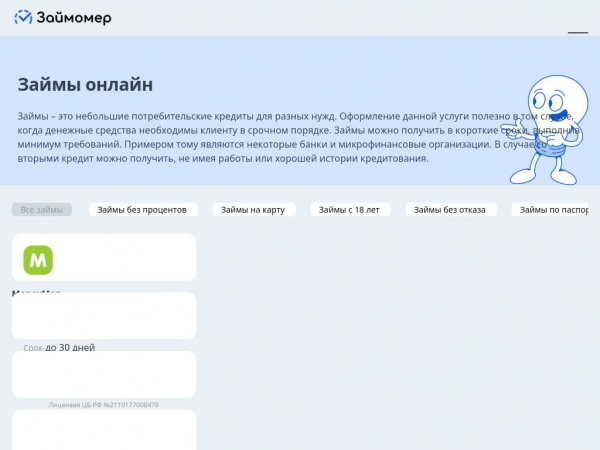Click the "Займы онлайн" page heading

(x=85, y=84)
